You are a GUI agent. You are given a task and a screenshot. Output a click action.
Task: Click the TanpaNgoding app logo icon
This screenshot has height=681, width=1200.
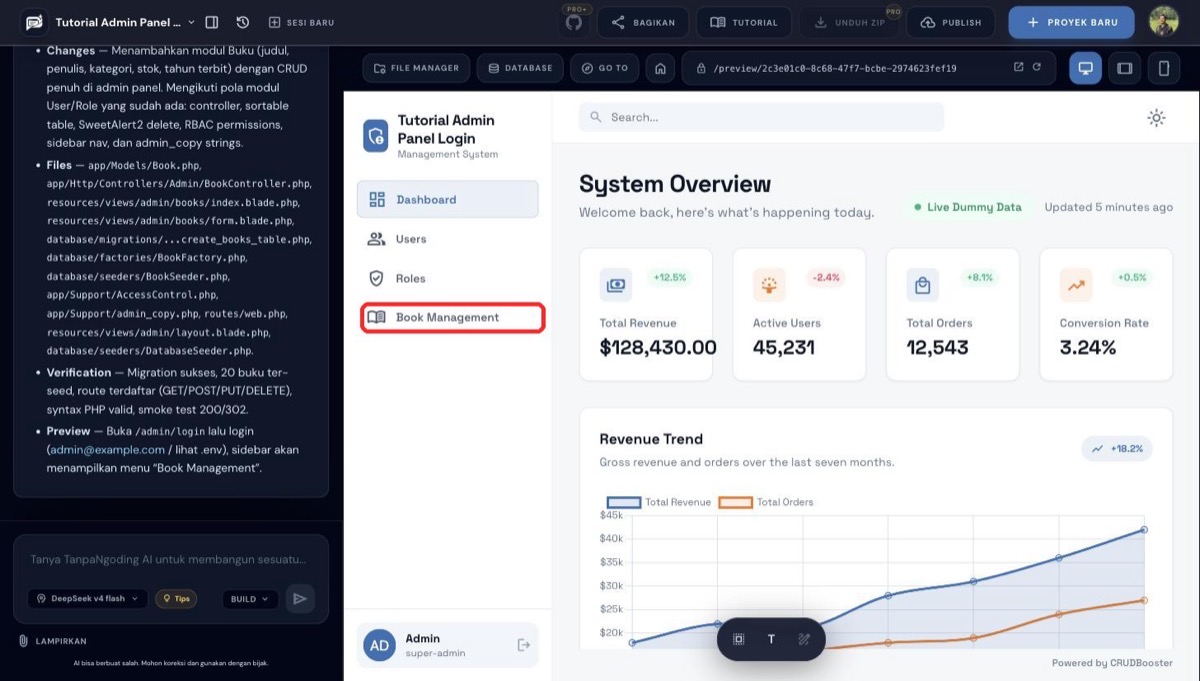[x=34, y=22]
